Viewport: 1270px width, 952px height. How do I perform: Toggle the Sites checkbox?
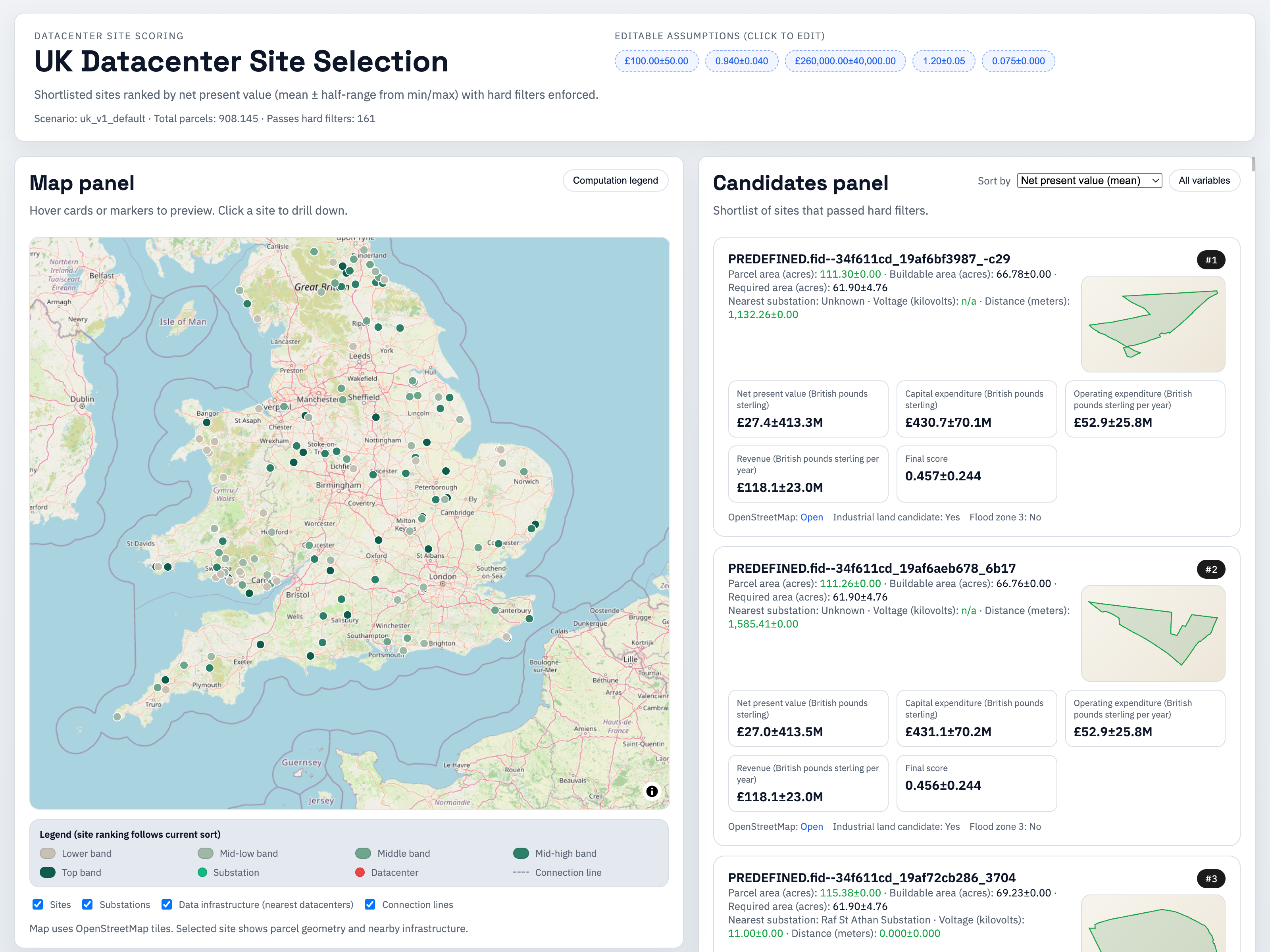pyautogui.click(x=38, y=904)
